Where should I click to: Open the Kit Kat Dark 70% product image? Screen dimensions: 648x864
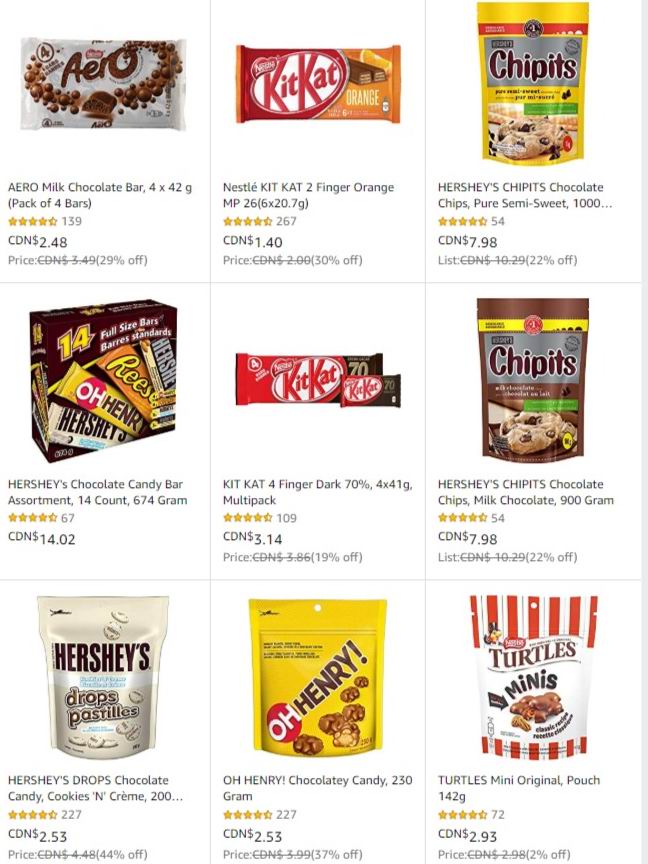click(318, 380)
